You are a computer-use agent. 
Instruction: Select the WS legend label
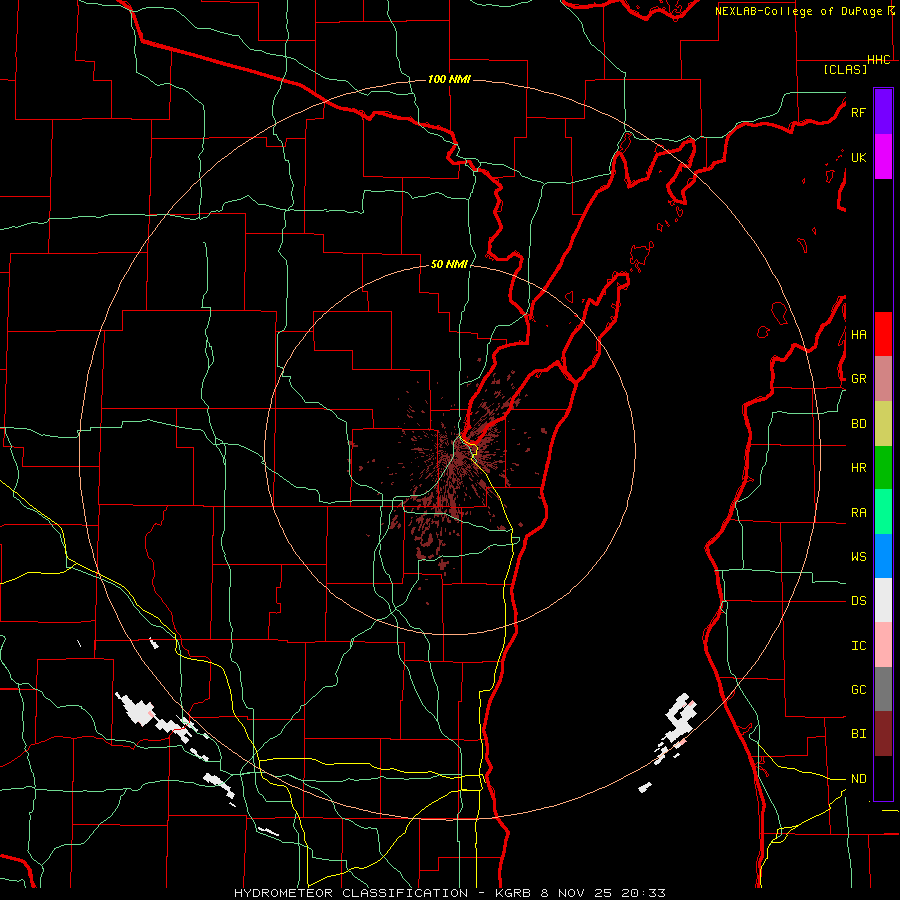coord(858,556)
